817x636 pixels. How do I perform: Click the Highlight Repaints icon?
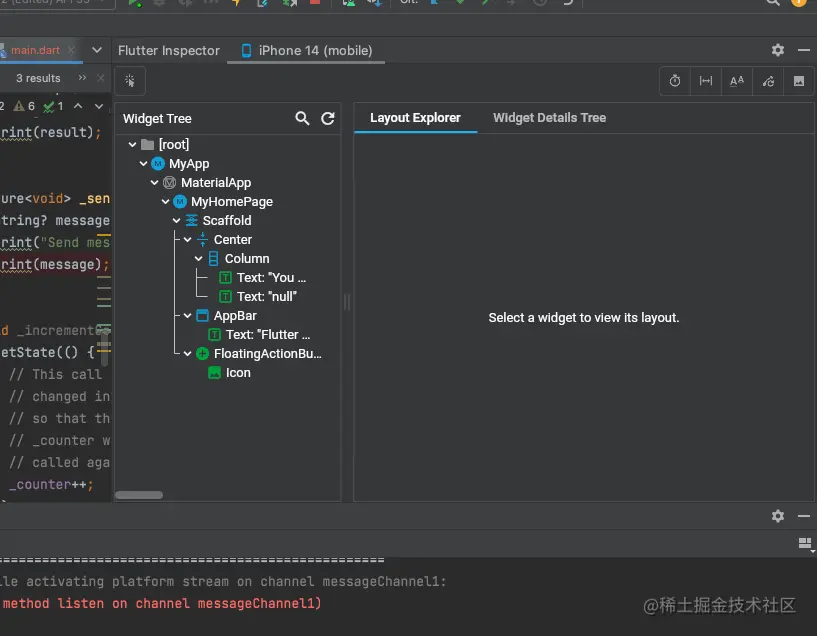coord(768,81)
